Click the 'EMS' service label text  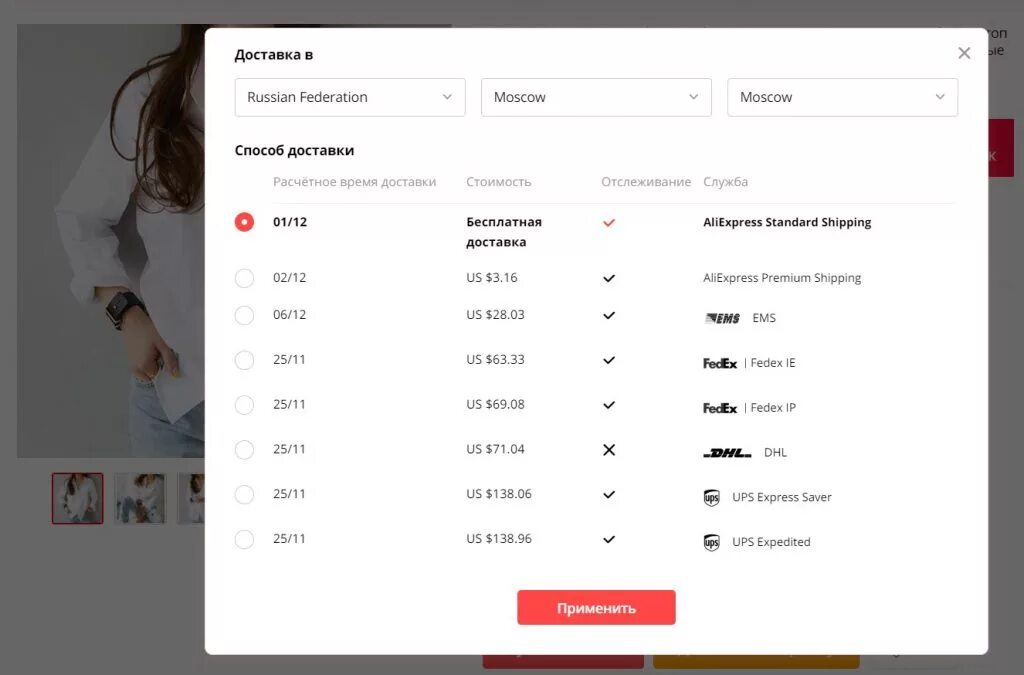click(x=764, y=318)
